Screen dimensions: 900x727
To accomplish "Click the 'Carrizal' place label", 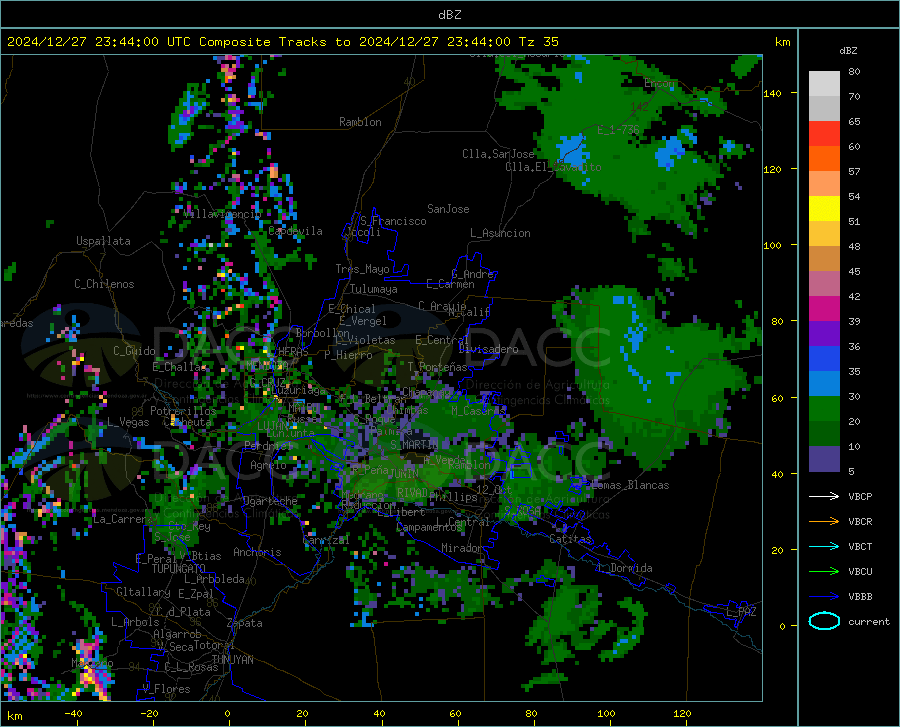I will coord(326,541).
